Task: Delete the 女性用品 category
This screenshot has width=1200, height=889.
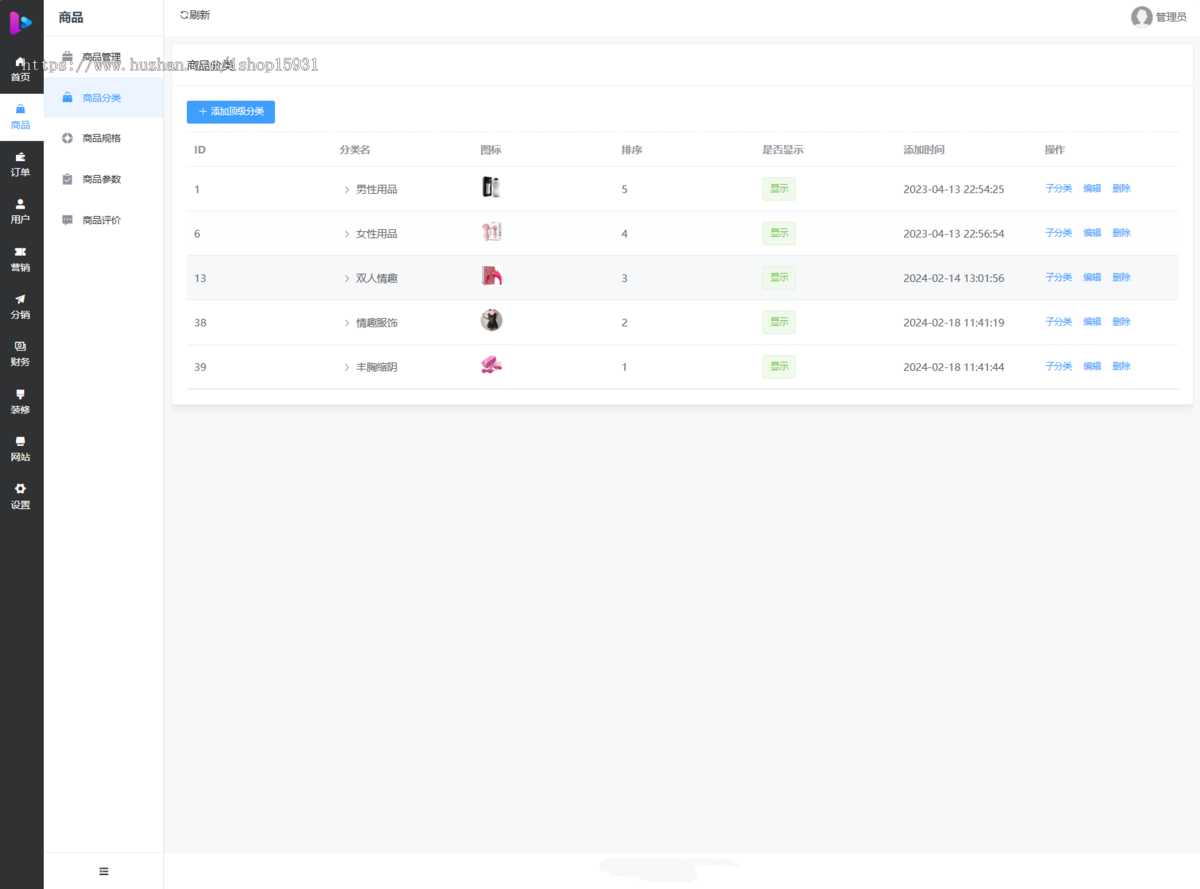Action: 1121,233
